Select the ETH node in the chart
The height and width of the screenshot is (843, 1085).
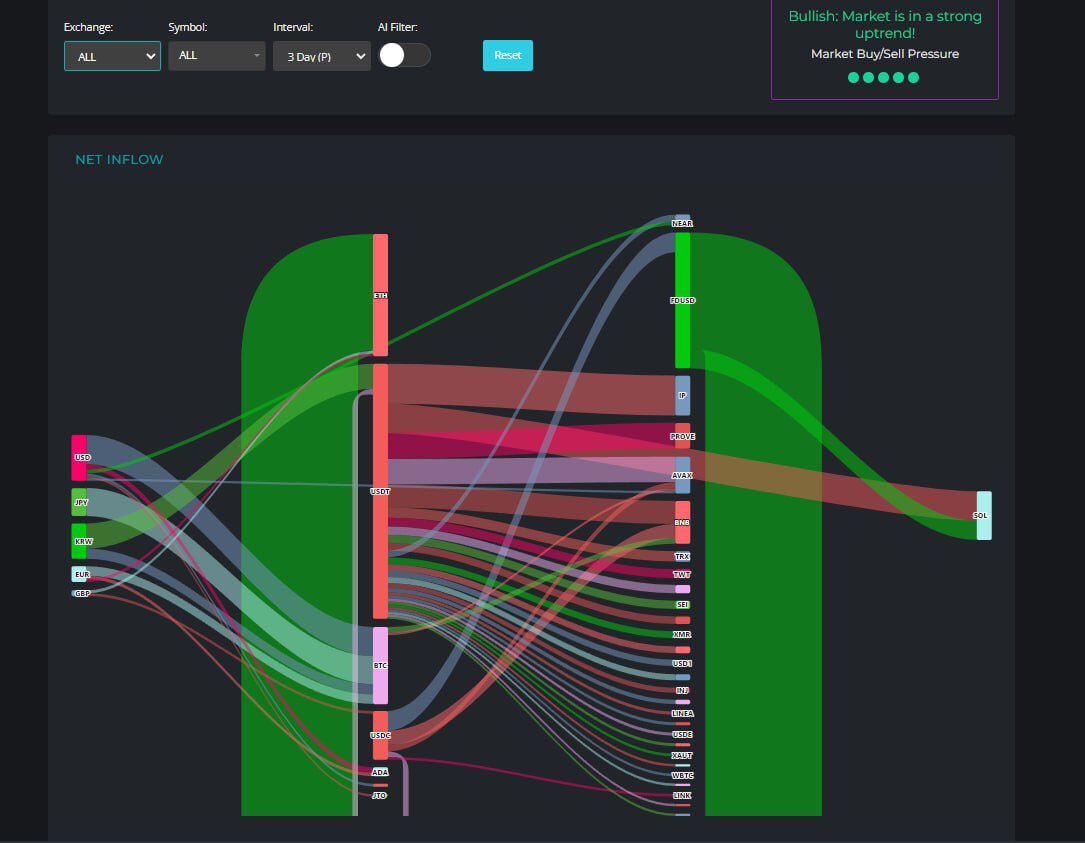[380, 295]
